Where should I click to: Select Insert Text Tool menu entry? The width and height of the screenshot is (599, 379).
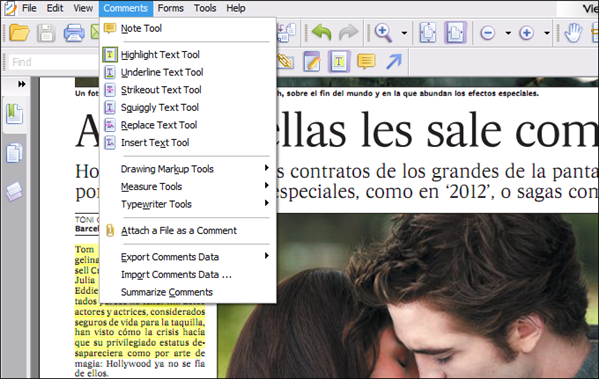187,143
